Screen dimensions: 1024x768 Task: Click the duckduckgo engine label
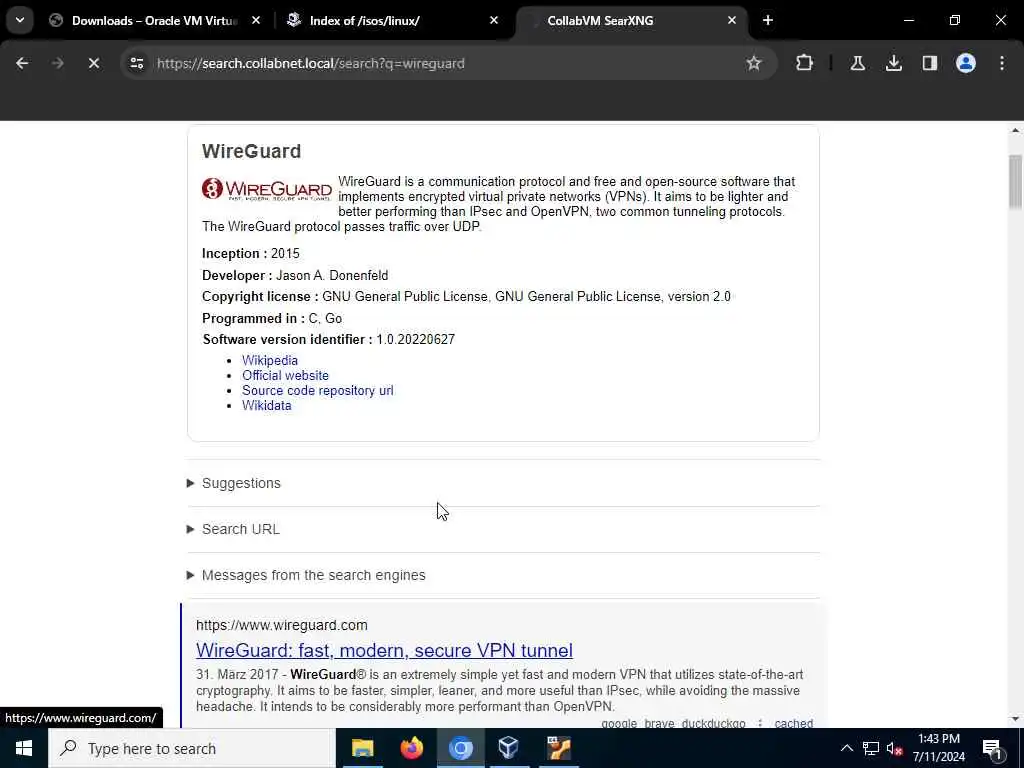(713, 723)
